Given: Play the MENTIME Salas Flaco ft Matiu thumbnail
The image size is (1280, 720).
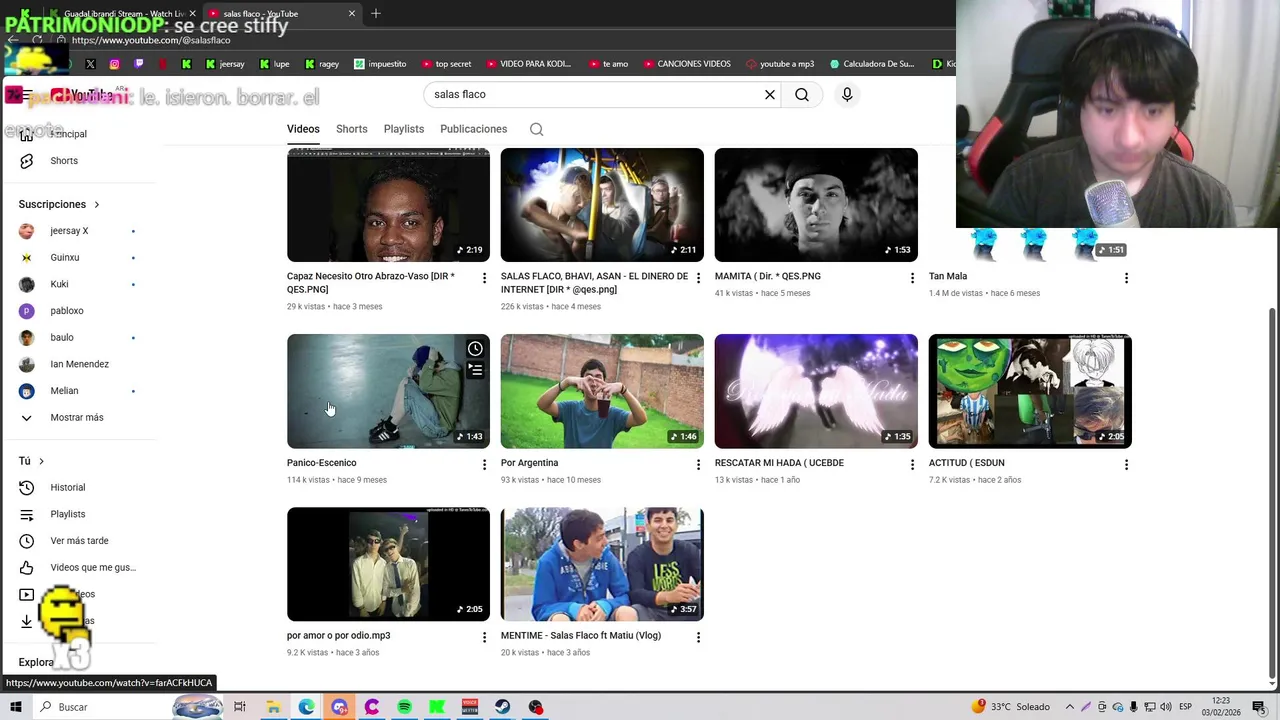Looking at the screenshot, I should pyautogui.click(x=602, y=564).
